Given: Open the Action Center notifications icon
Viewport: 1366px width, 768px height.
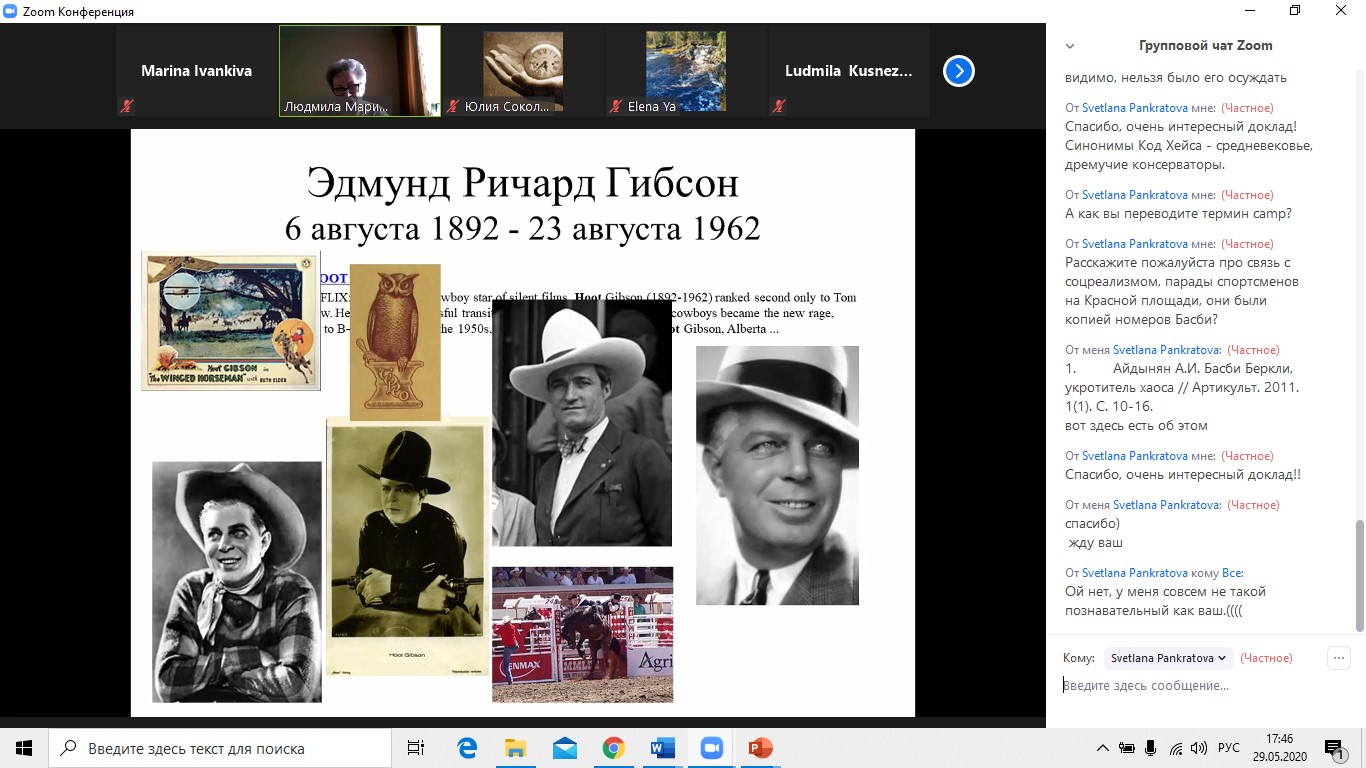Looking at the screenshot, I should pos(1334,748).
